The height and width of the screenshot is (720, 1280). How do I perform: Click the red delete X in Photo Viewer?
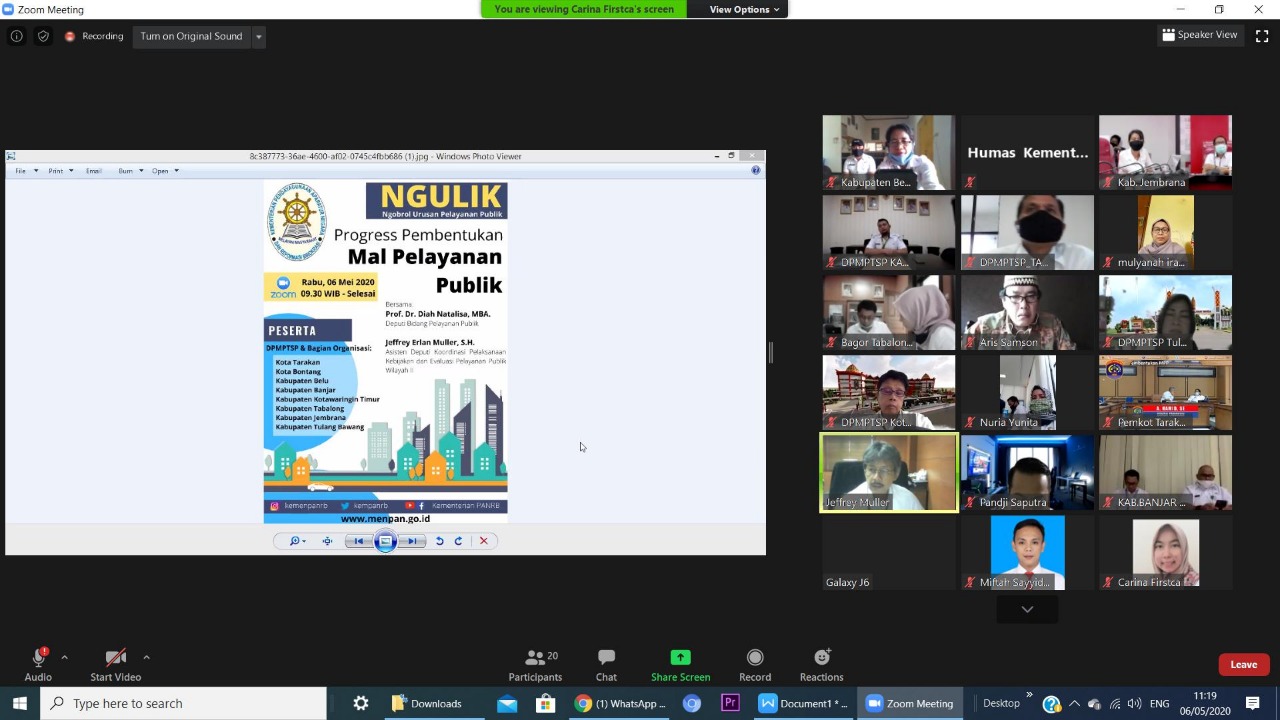(x=484, y=541)
